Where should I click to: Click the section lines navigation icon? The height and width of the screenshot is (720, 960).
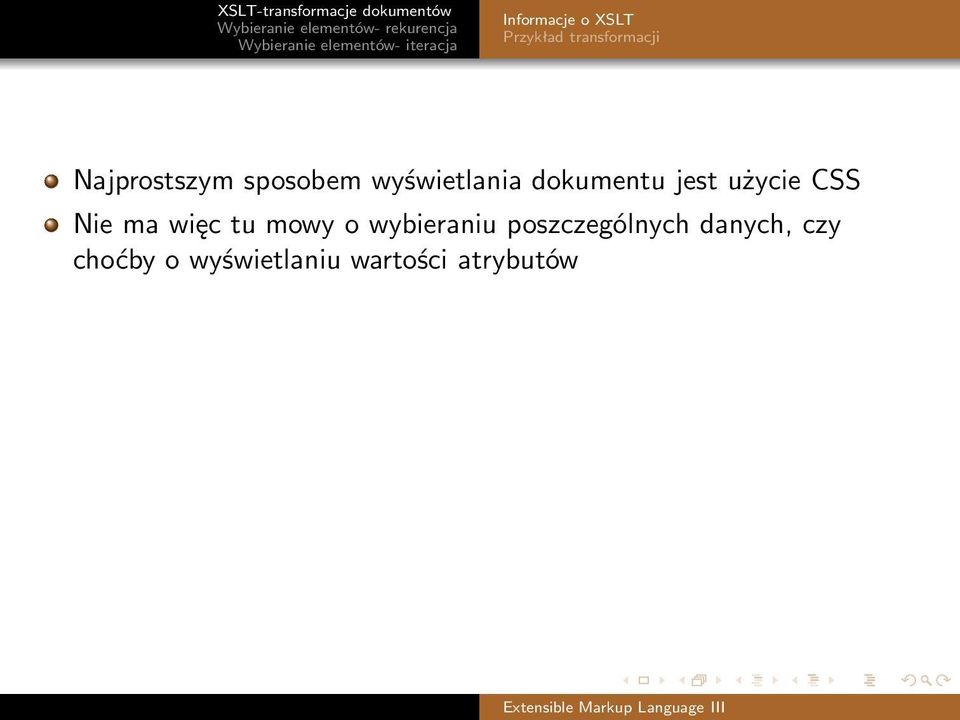pyautogui.click(x=814, y=680)
